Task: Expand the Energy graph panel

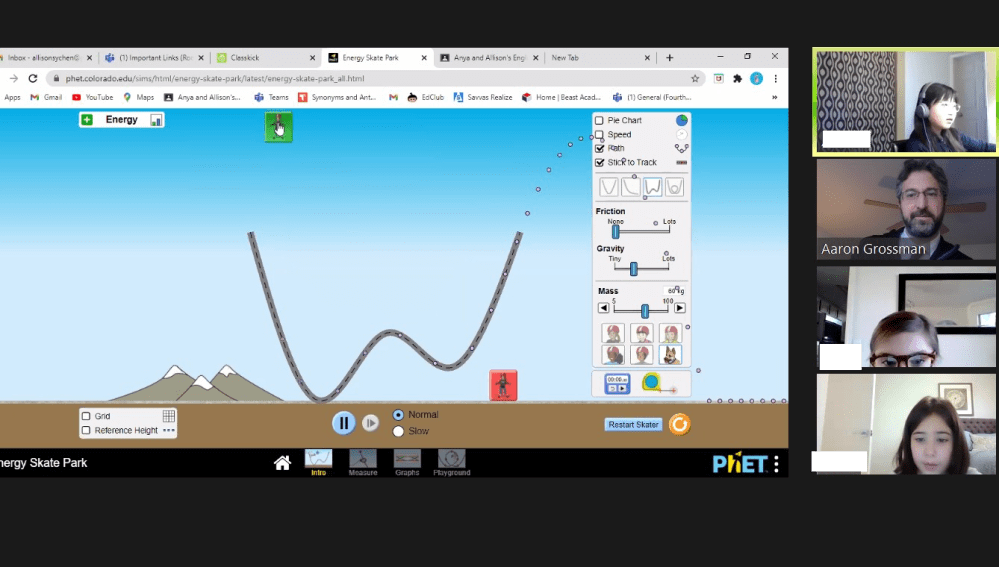Action: point(87,120)
